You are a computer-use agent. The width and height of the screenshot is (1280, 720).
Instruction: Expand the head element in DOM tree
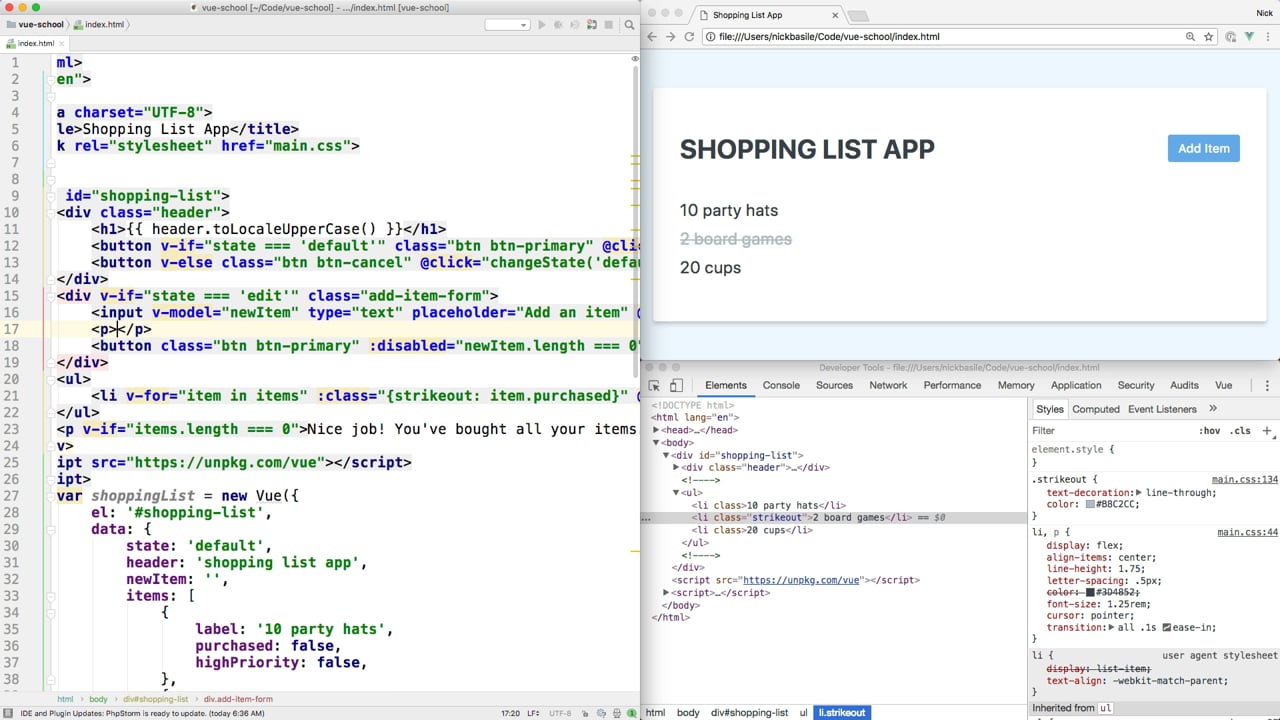(x=656, y=430)
